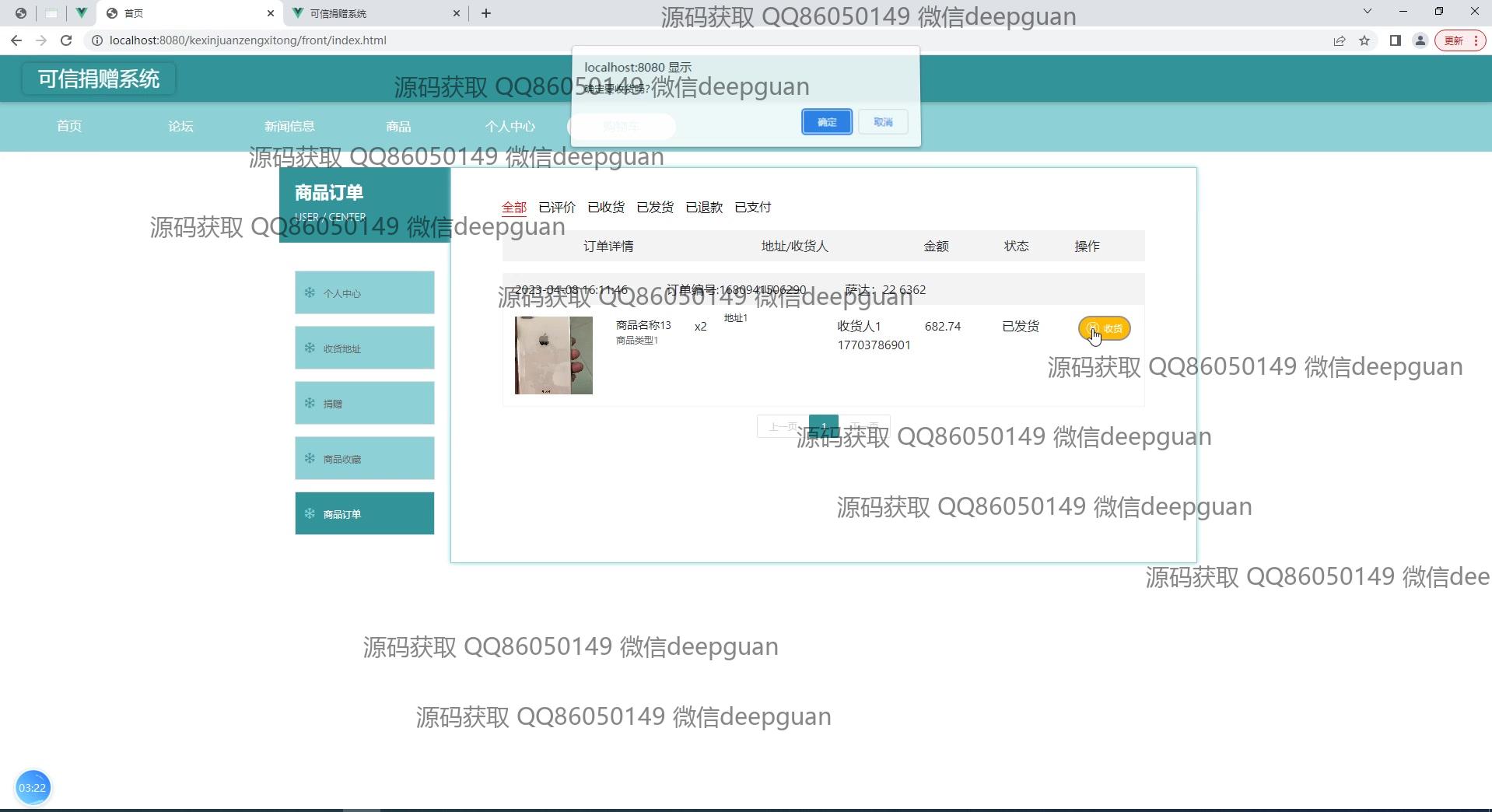Click the 03:22 recording timer badge

pos(32,787)
